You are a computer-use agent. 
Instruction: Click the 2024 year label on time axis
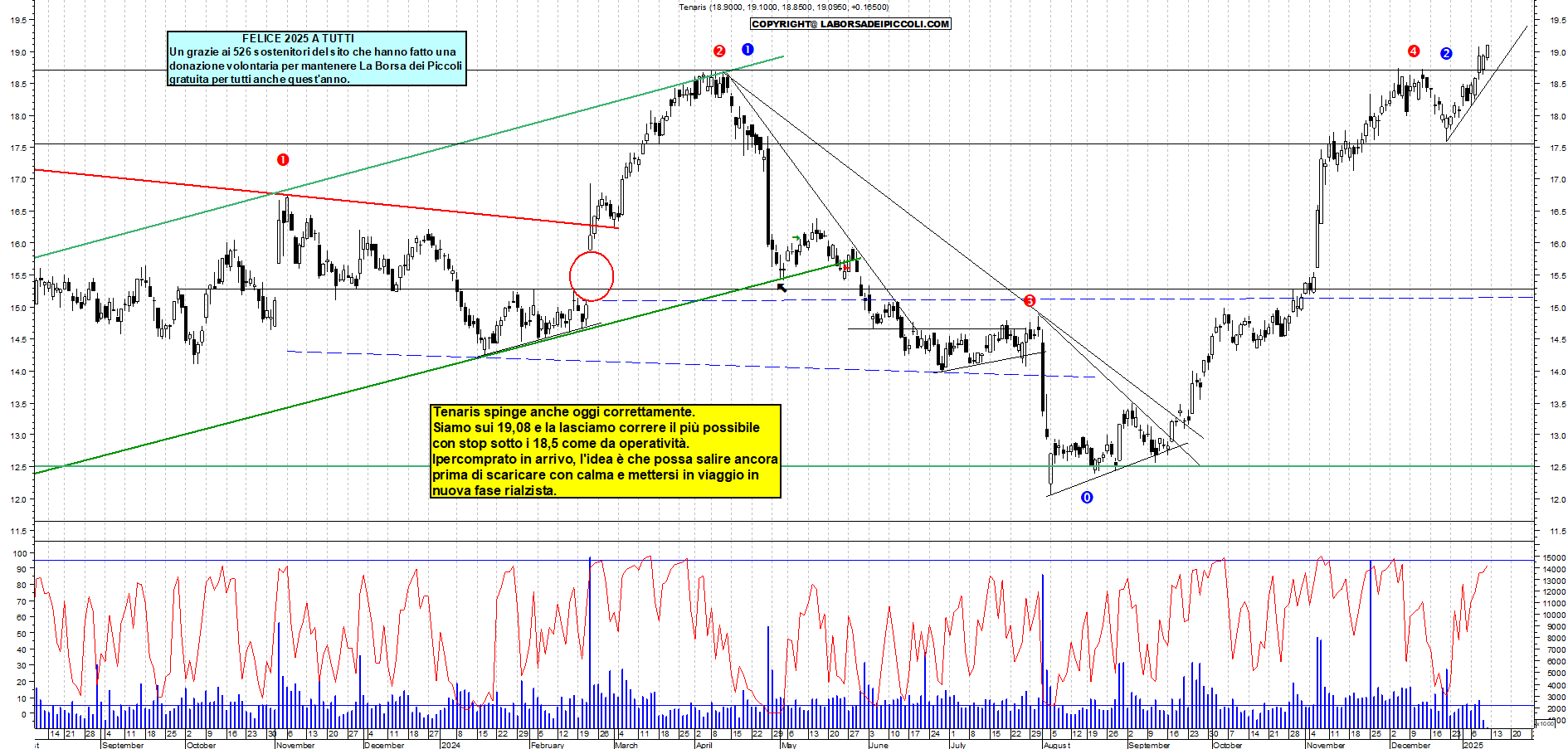(x=450, y=745)
